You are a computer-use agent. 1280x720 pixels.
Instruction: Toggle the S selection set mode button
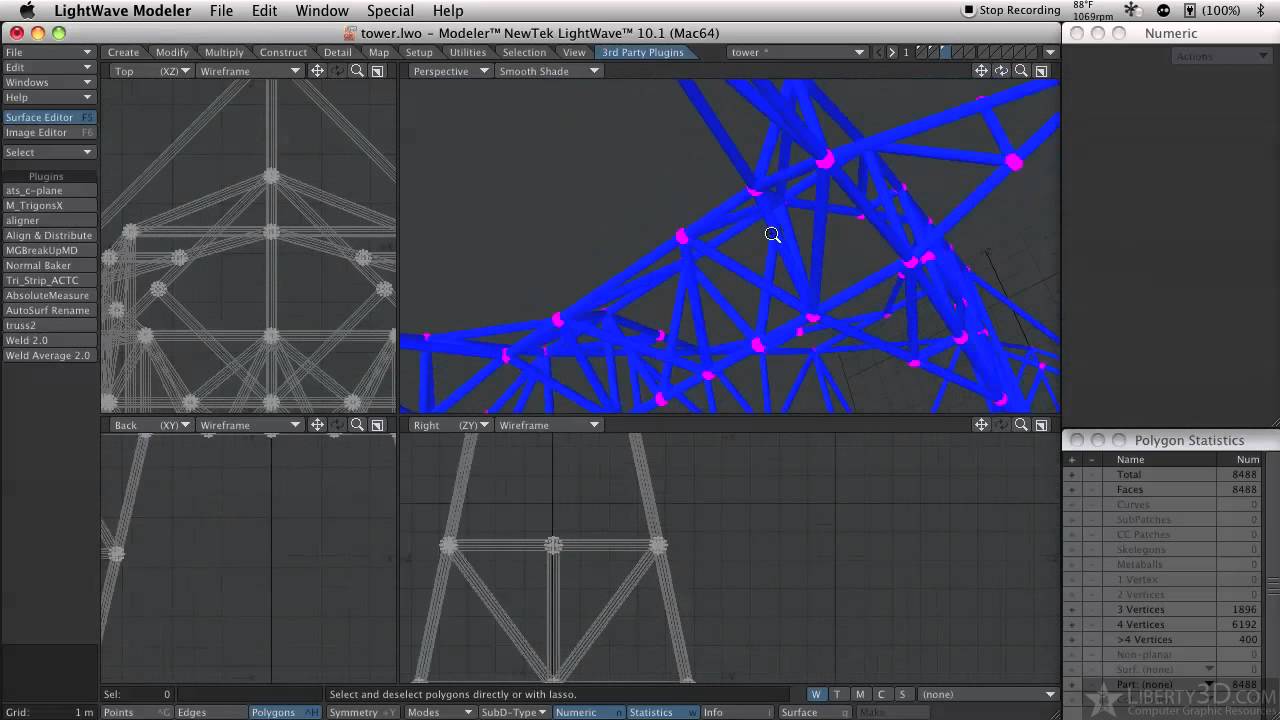click(x=902, y=694)
